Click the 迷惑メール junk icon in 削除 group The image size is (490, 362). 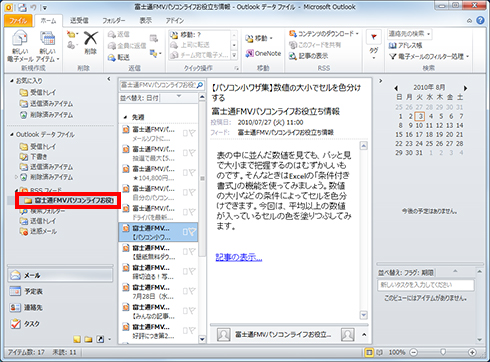point(71,45)
